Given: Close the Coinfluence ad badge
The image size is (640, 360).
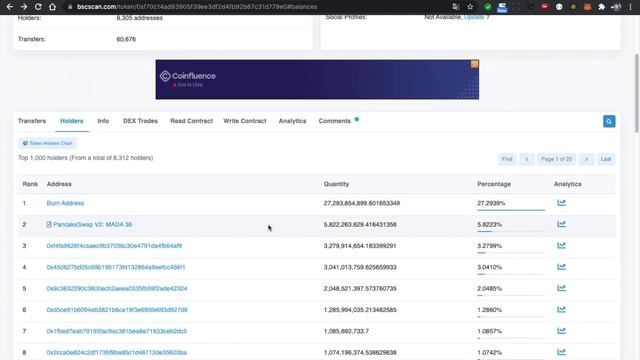Looking at the screenshot, I should pos(474,64).
